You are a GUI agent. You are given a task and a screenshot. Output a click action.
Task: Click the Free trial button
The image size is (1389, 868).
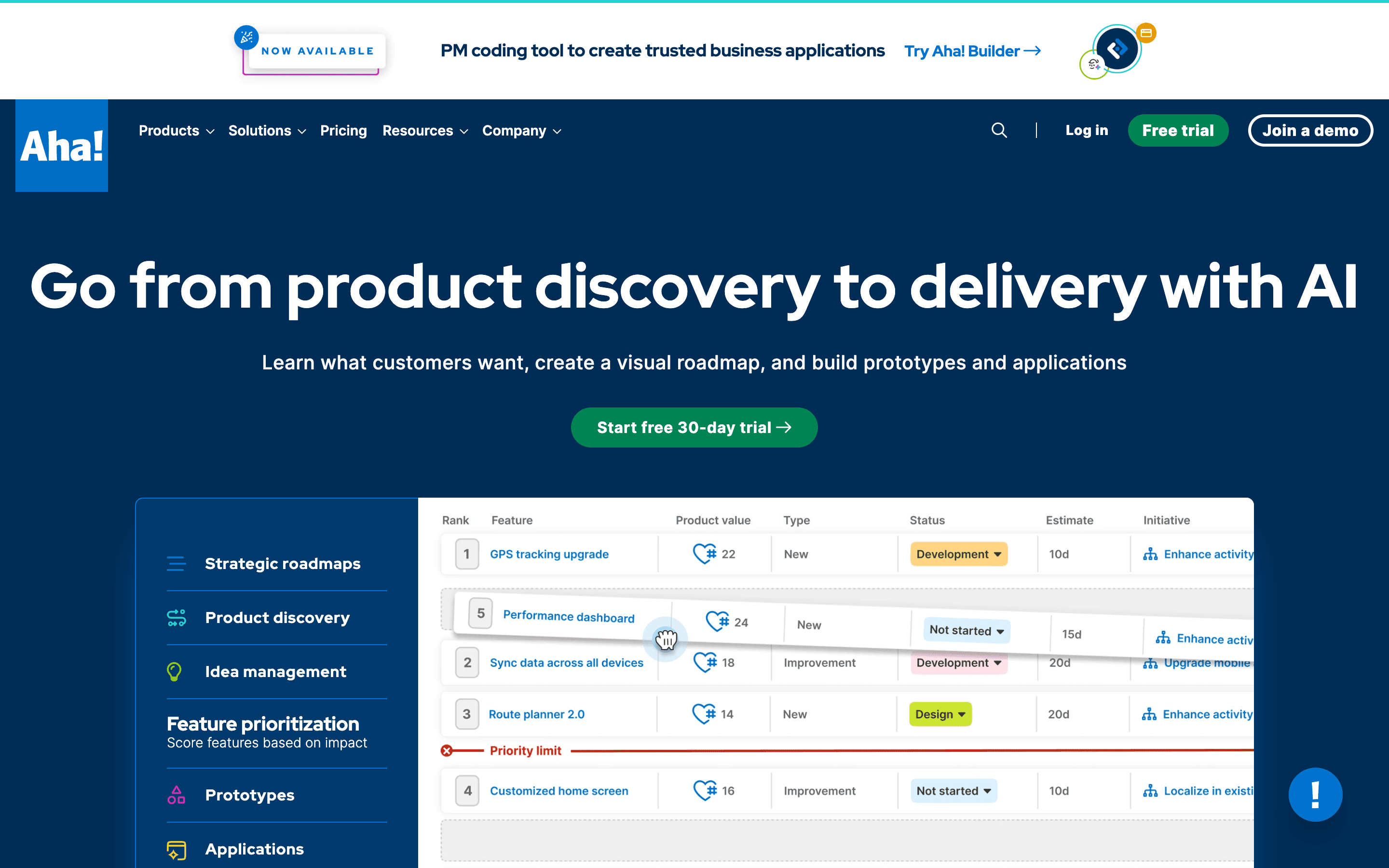(x=1178, y=130)
